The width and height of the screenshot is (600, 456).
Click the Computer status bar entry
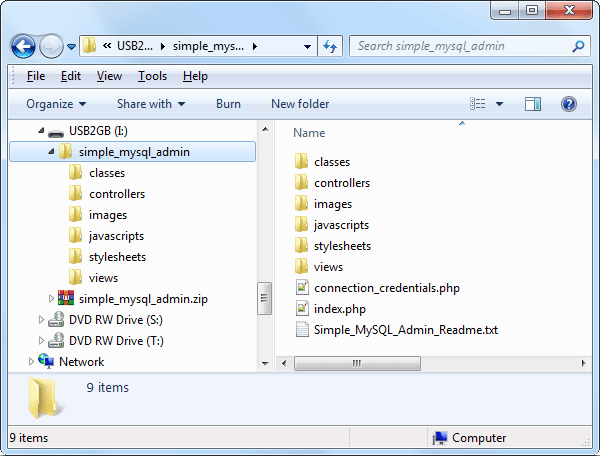tap(470, 438)
